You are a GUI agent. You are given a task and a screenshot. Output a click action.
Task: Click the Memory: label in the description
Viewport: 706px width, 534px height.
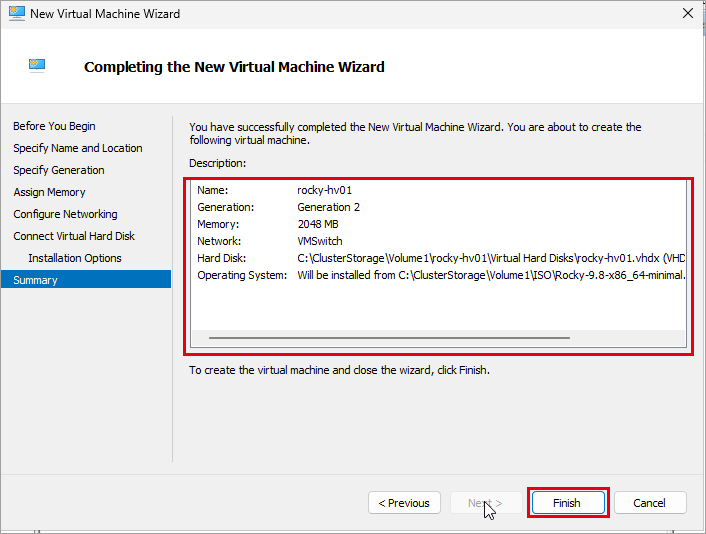point(218,224)
